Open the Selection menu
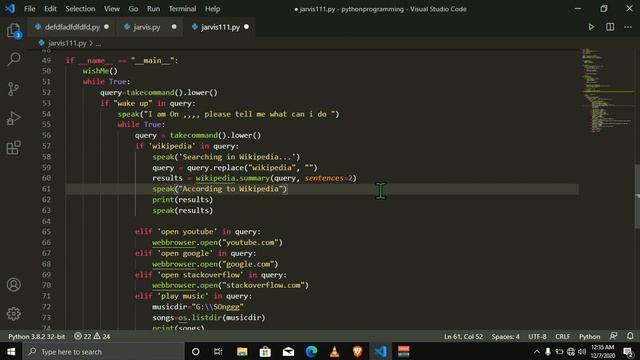This screenshot has width=640, height=360. [80, 9]
